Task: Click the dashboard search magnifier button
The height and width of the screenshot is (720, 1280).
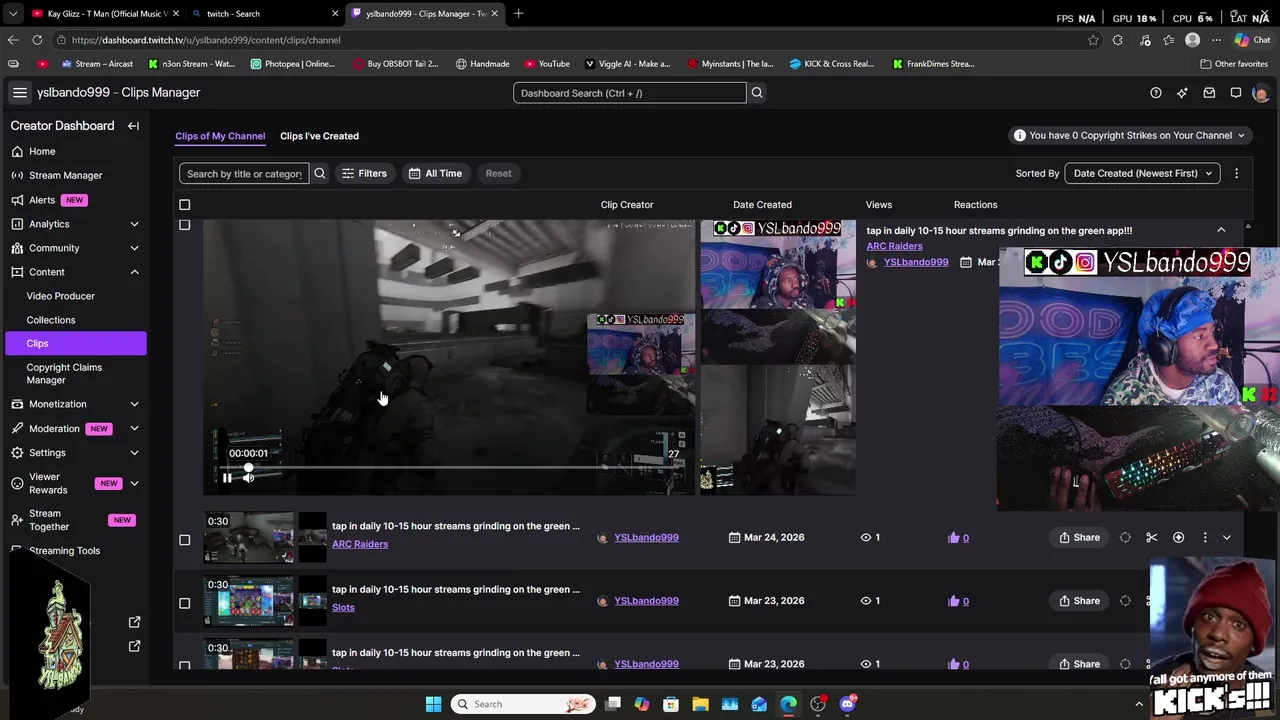Action: [757, 93]
